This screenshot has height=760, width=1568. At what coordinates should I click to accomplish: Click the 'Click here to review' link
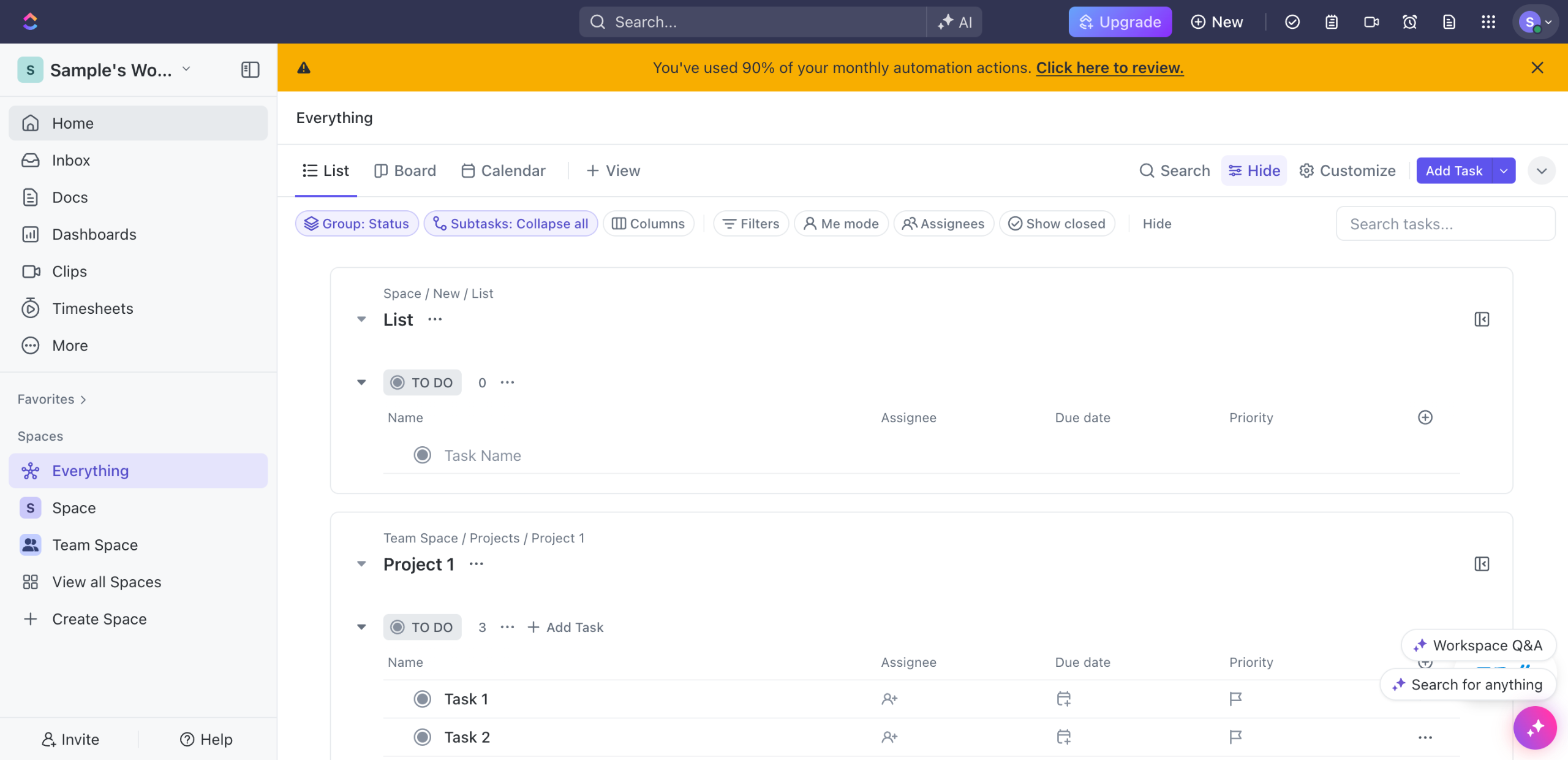(1109, 67)
